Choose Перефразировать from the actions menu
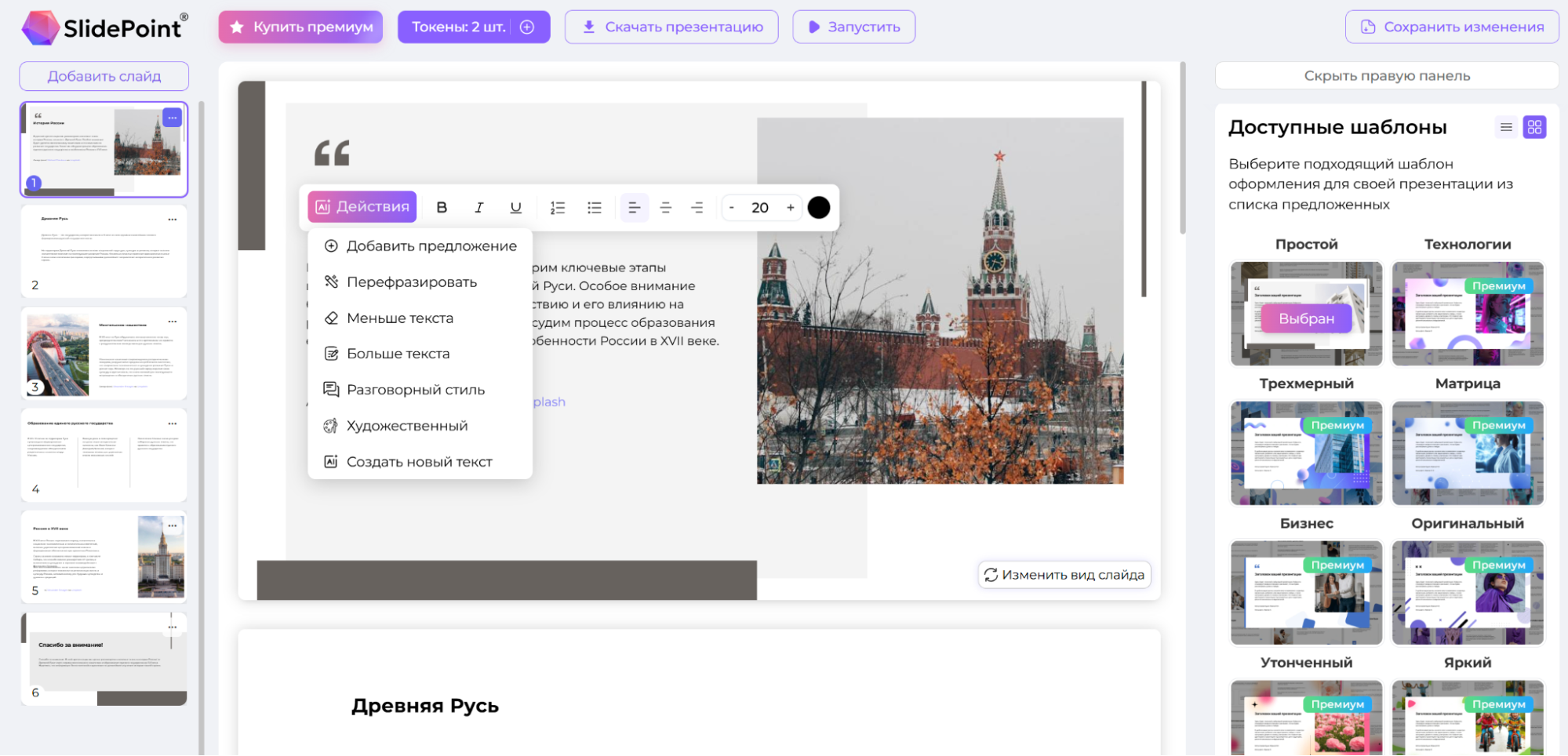The image size is (1568, 756). click(411, 282)
